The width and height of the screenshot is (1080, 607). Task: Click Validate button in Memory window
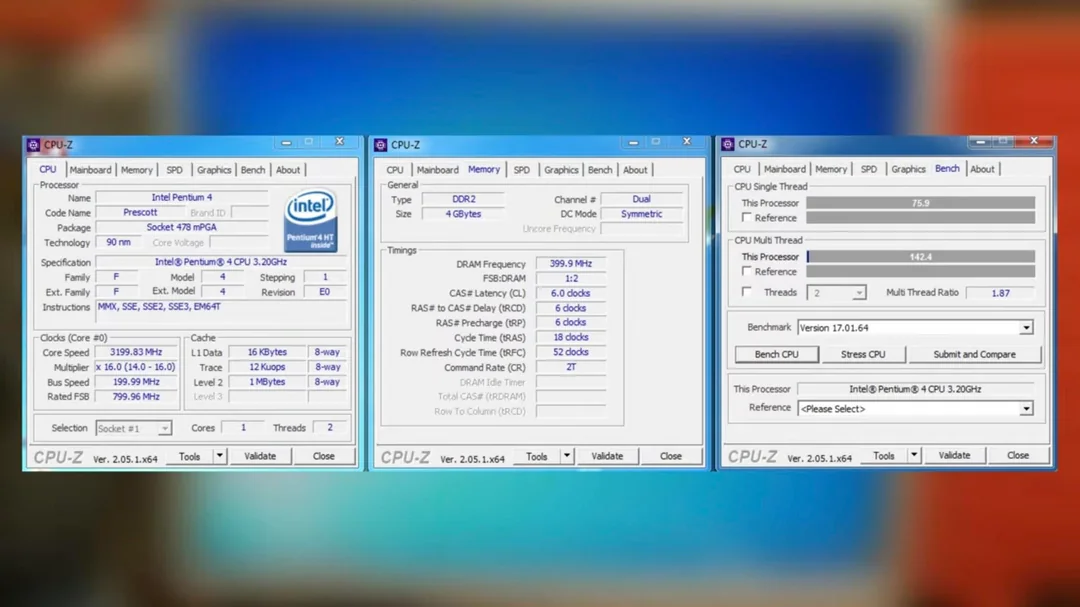(607, 456)
